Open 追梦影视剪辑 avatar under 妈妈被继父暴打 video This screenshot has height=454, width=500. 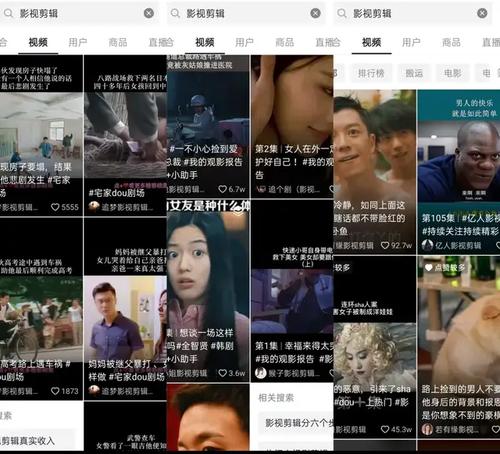point(94,391)
